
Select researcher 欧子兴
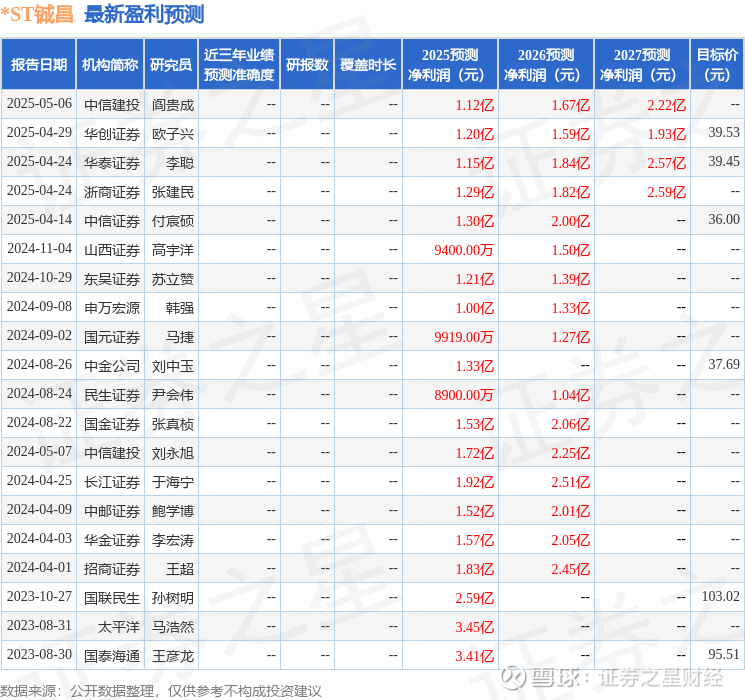pos(173,134)
